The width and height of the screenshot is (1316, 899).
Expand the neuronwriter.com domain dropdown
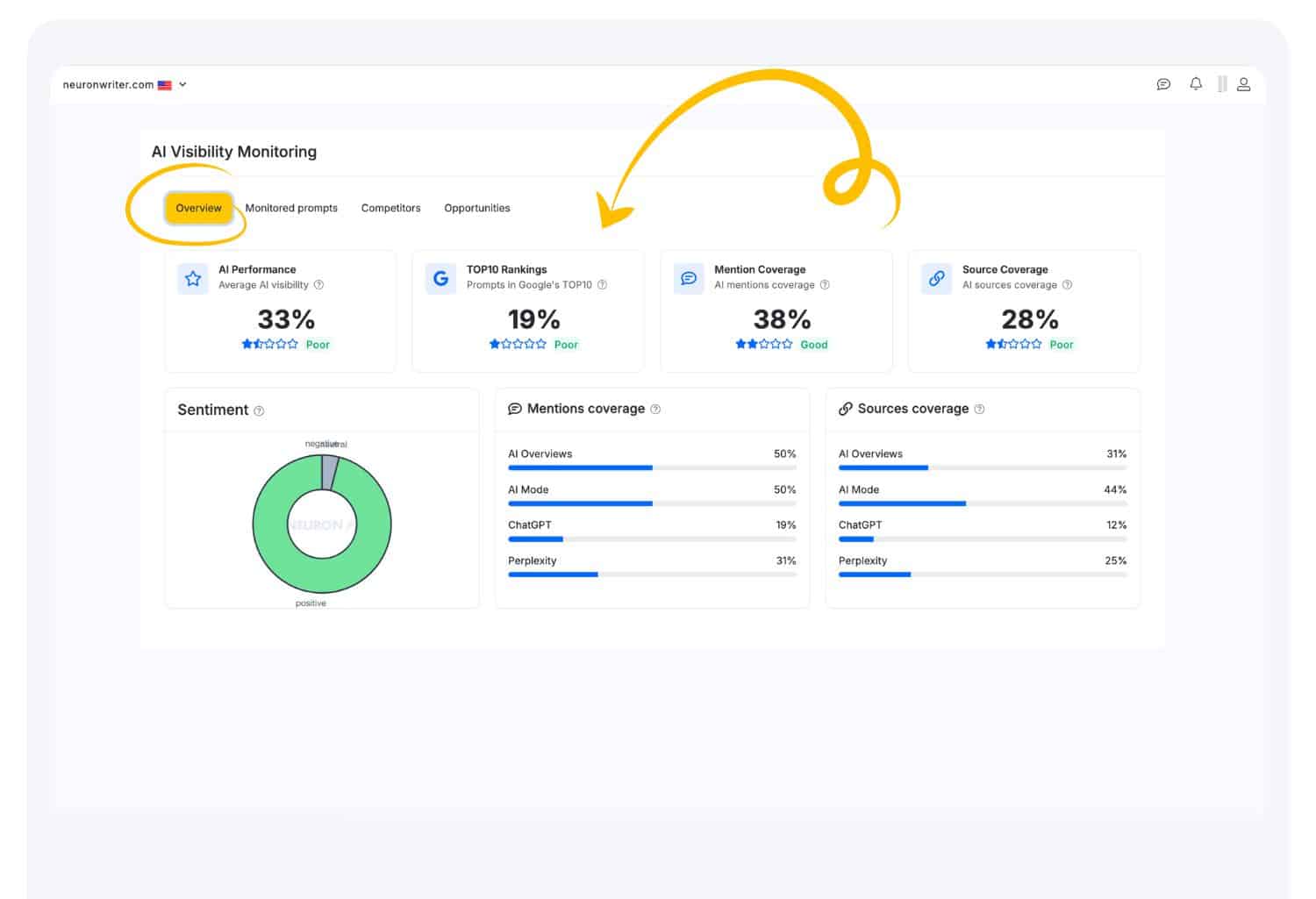pos(182,84)
